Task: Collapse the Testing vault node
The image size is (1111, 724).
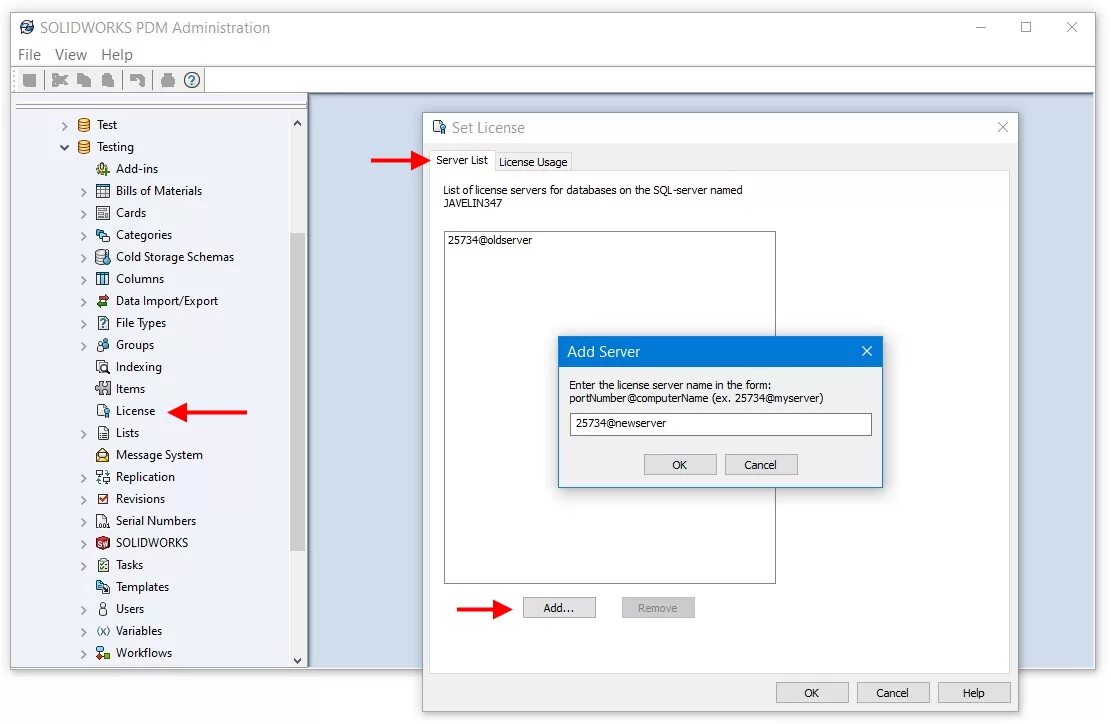Action: click(x=64, y=147)
